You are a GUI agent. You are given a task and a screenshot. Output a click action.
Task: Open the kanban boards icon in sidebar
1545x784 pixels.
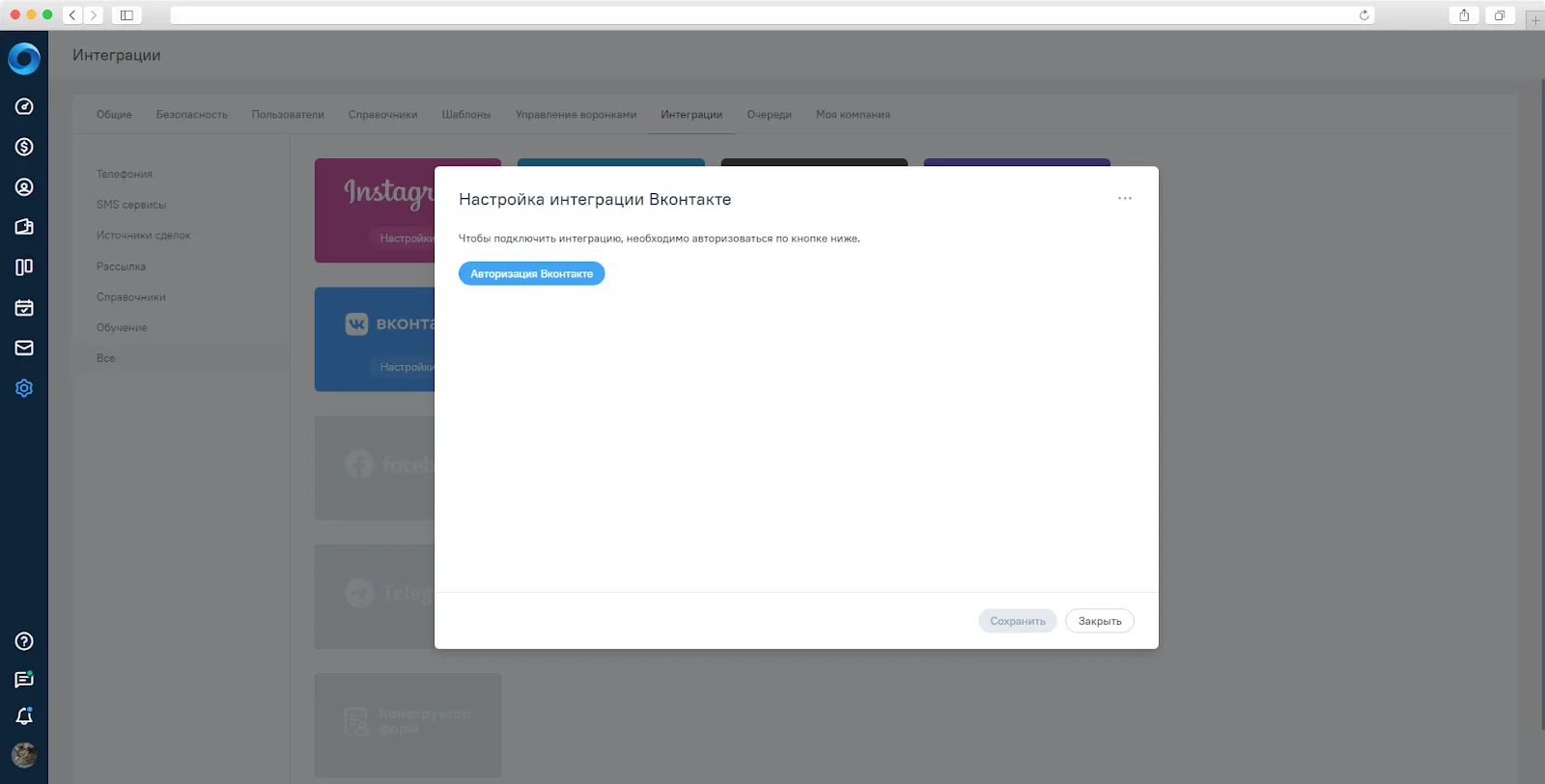[24, 267]
